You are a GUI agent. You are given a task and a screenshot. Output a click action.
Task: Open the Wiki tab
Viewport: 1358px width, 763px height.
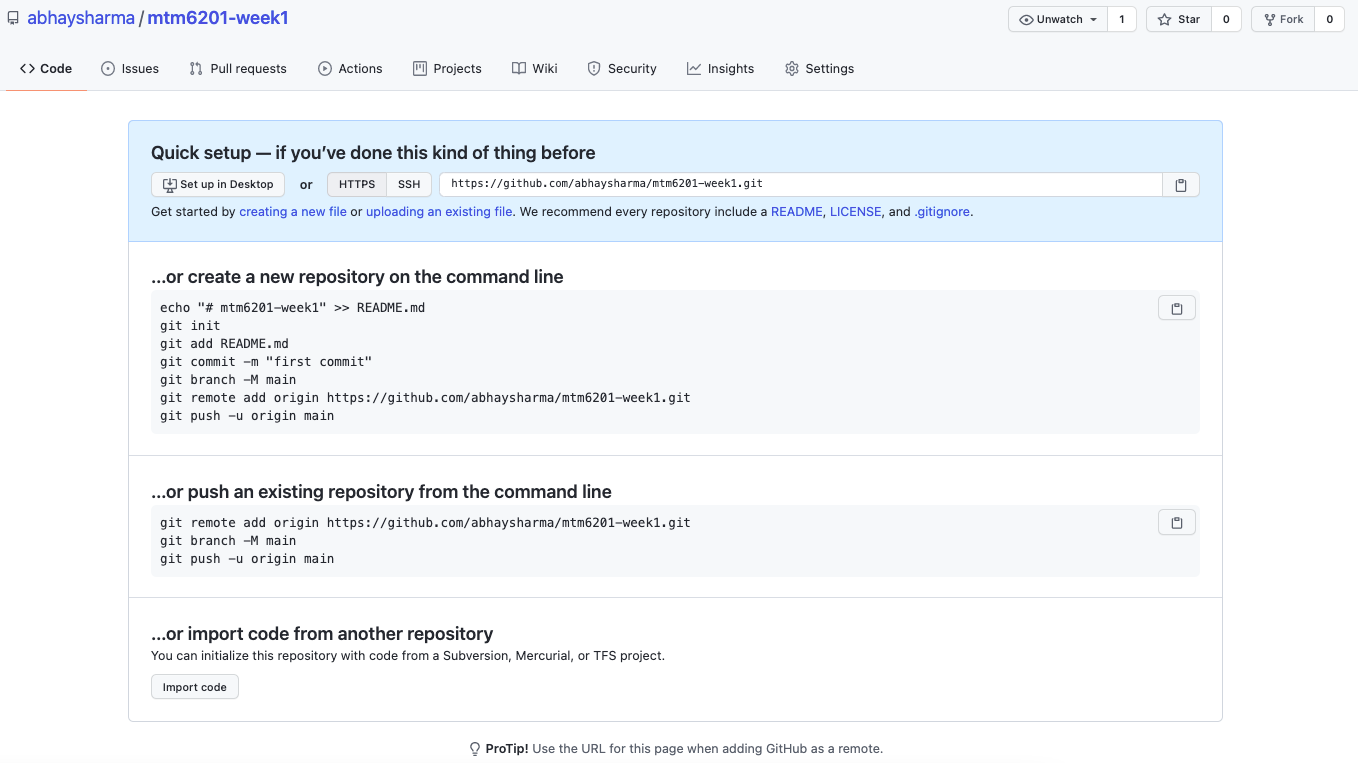coord(535,69)
